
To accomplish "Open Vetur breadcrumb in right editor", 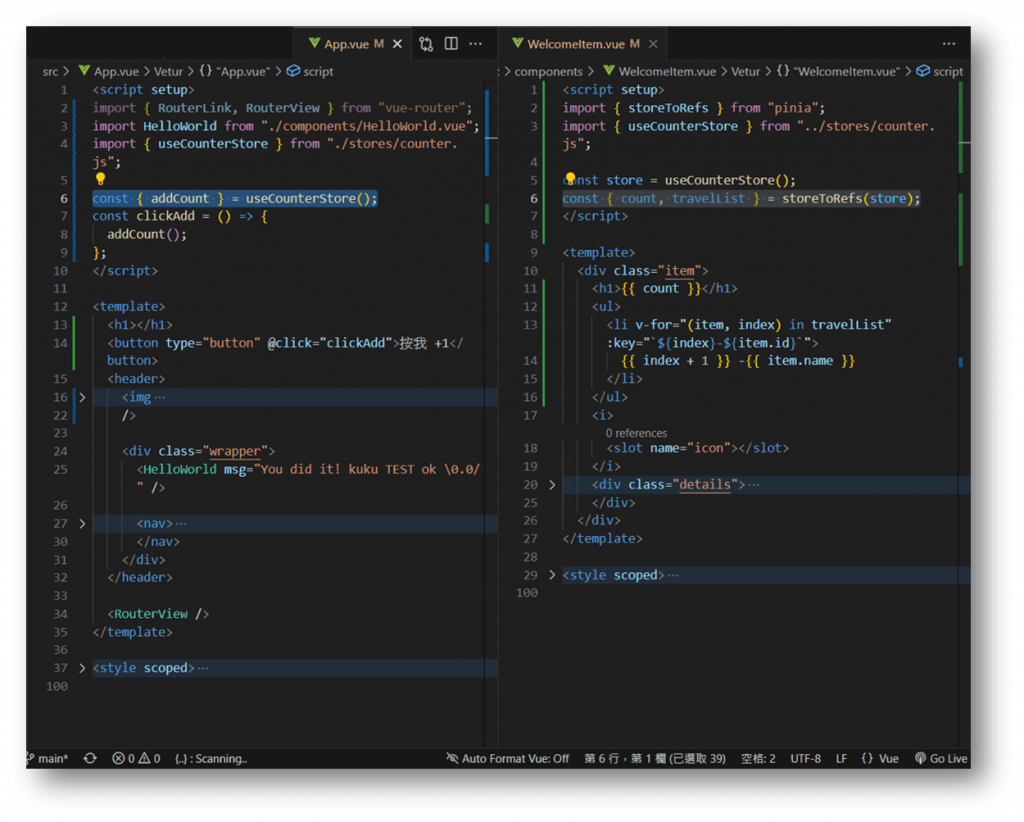I will [746, 72].
